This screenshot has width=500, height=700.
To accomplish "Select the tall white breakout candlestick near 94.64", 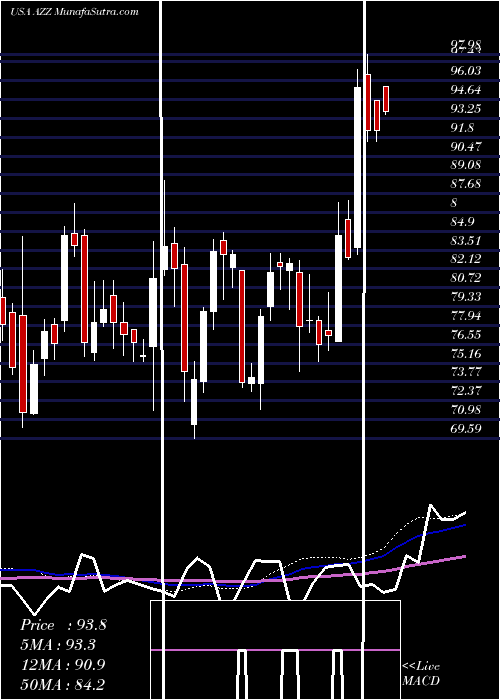I will [x=358, y=167].
